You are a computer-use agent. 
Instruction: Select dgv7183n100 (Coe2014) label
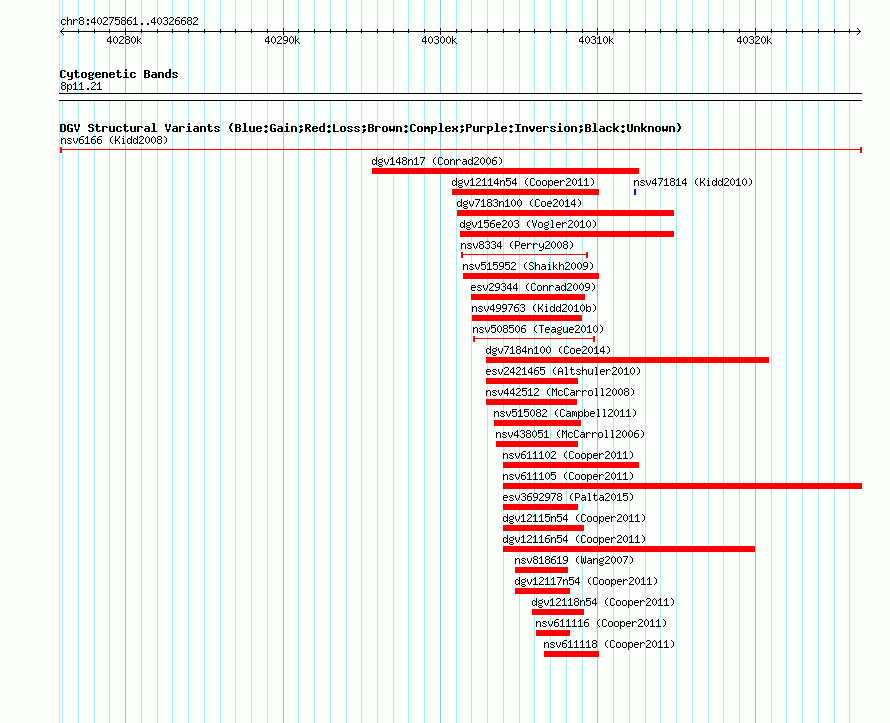point(519,203)
